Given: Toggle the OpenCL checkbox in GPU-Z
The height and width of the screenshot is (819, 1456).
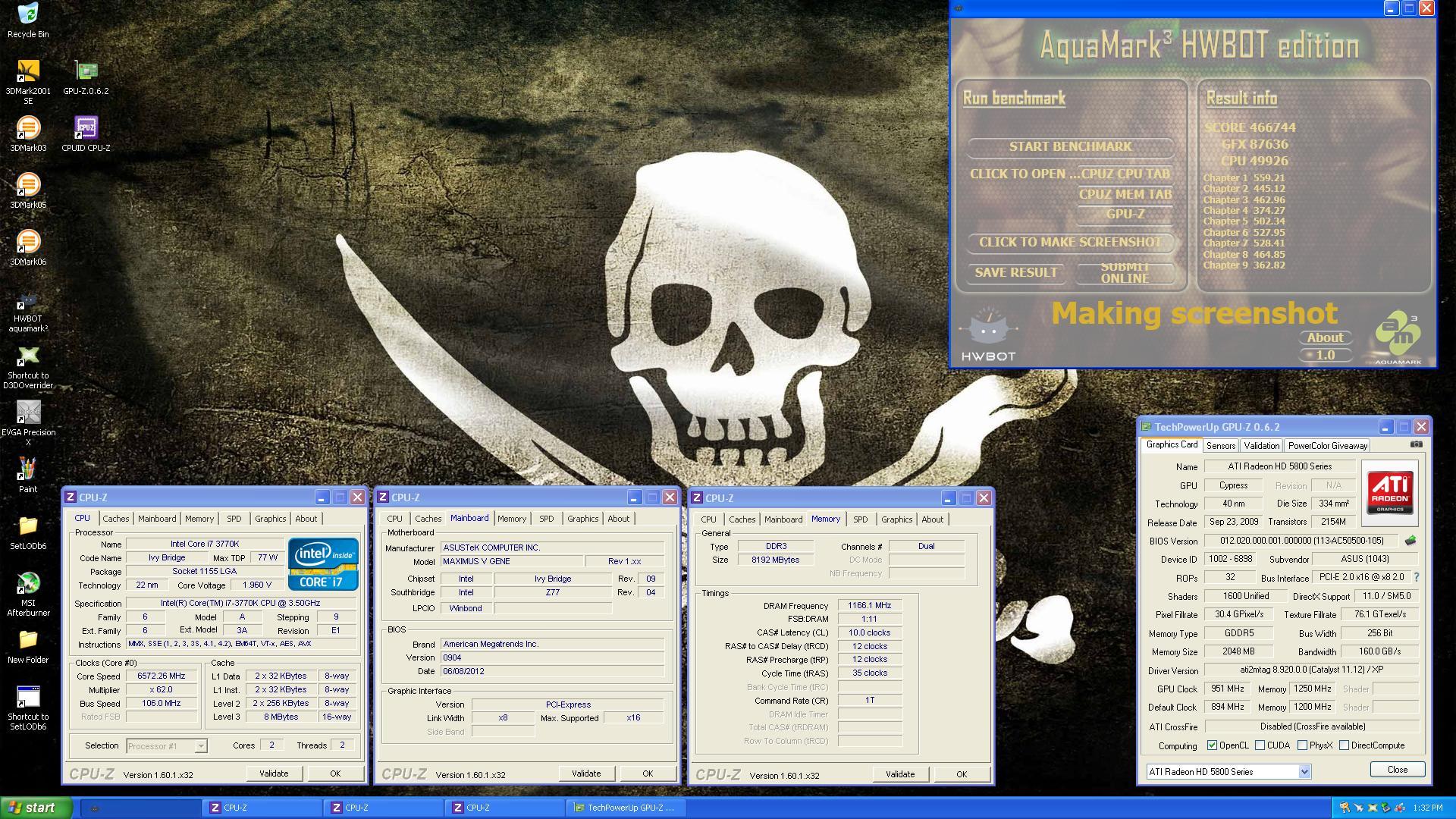Looking at the screenshot, I should [1212, 745].
